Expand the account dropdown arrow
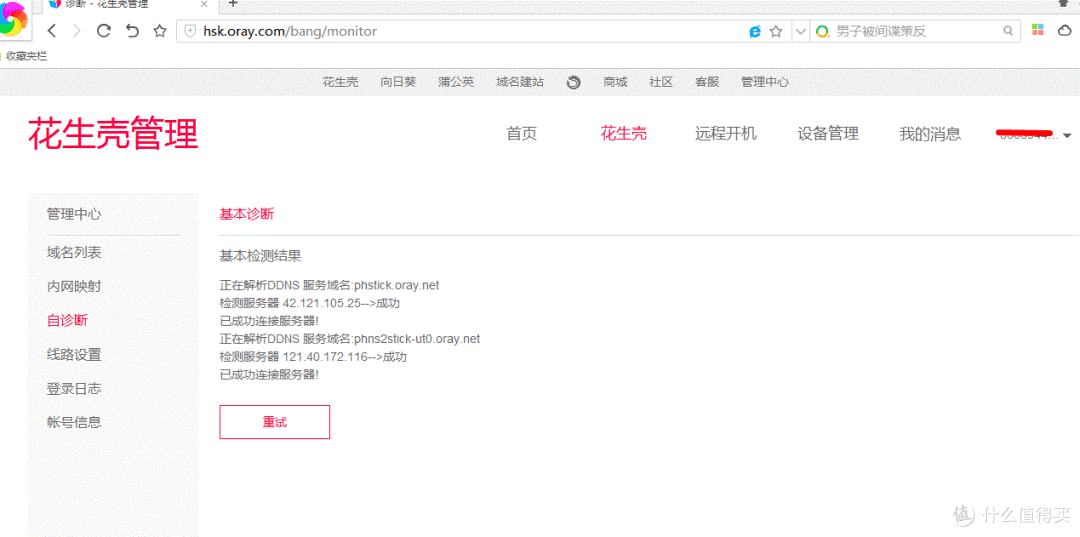Image resolution: width=1080 pixels, height=537 pixels. point(1067,136)
